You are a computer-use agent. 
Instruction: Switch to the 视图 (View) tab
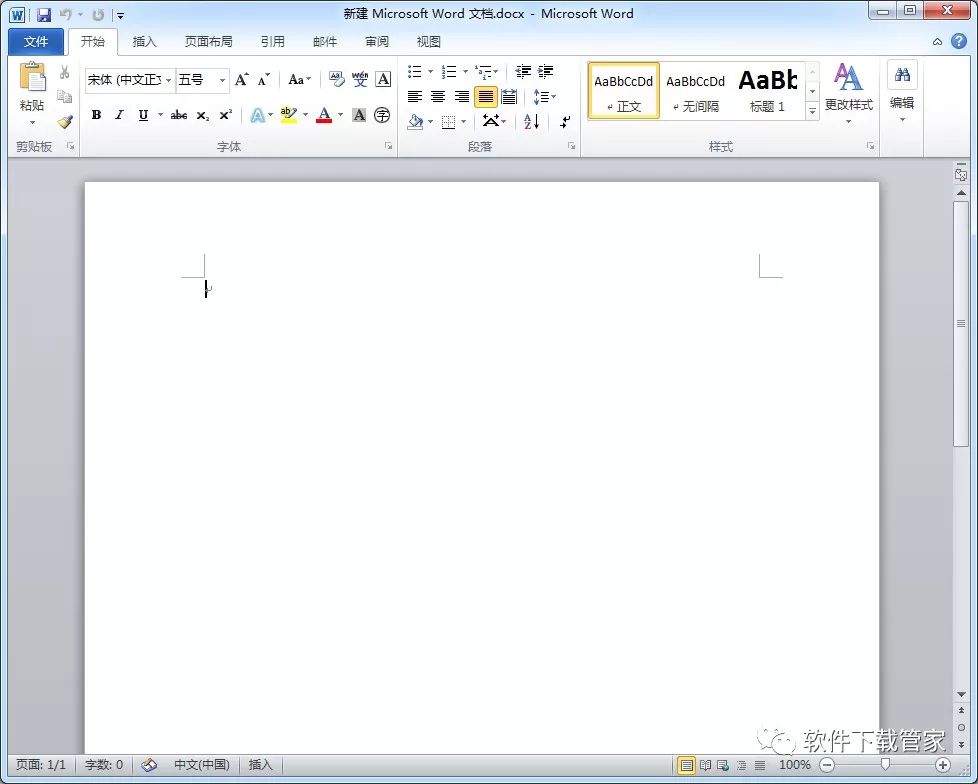tap(428, 42)
